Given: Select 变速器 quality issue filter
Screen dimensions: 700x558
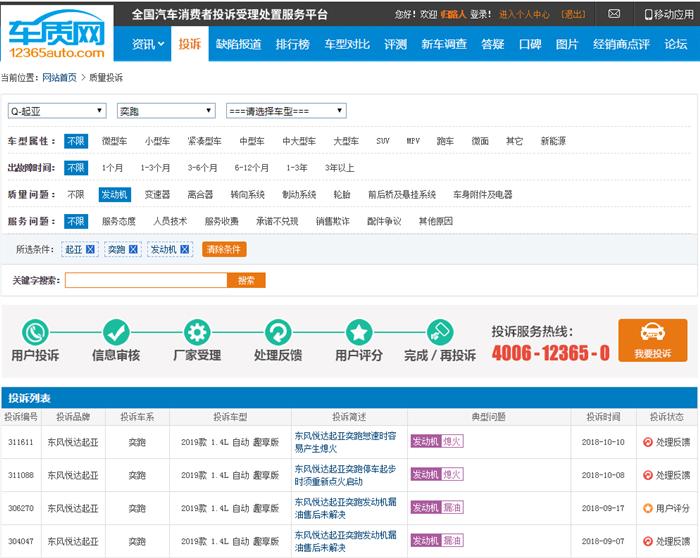Looking at the screenshot, I should [x=157, y=195].
